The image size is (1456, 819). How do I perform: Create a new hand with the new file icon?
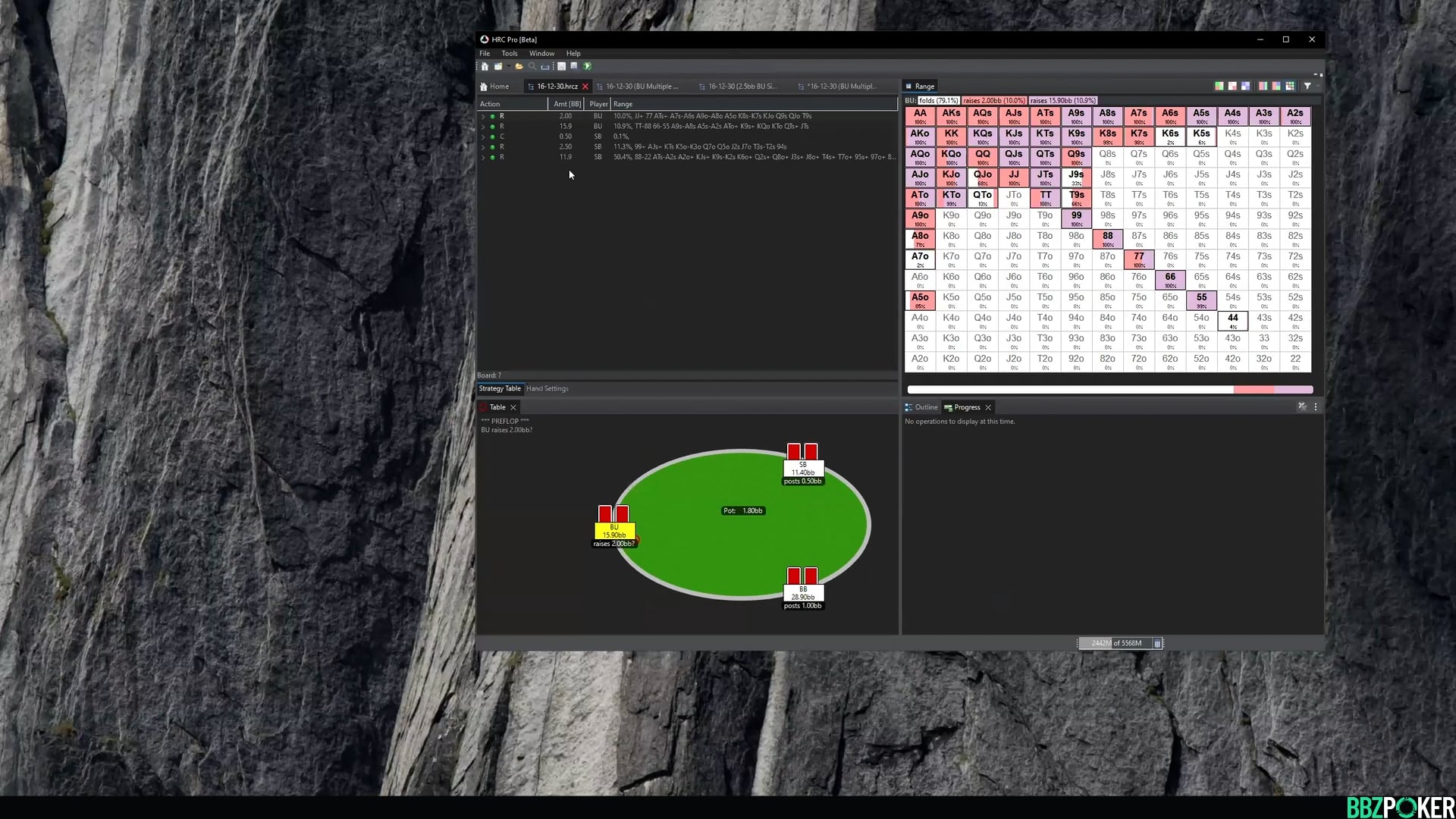coord(498,67)
